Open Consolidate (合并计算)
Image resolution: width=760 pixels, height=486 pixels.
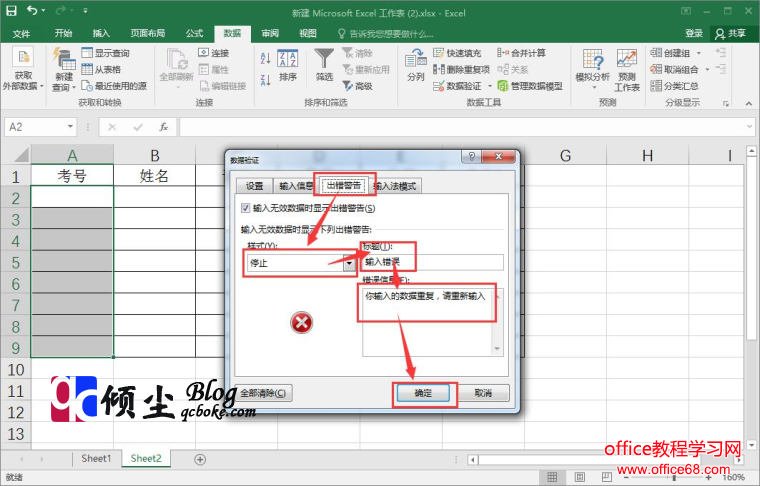522,53
